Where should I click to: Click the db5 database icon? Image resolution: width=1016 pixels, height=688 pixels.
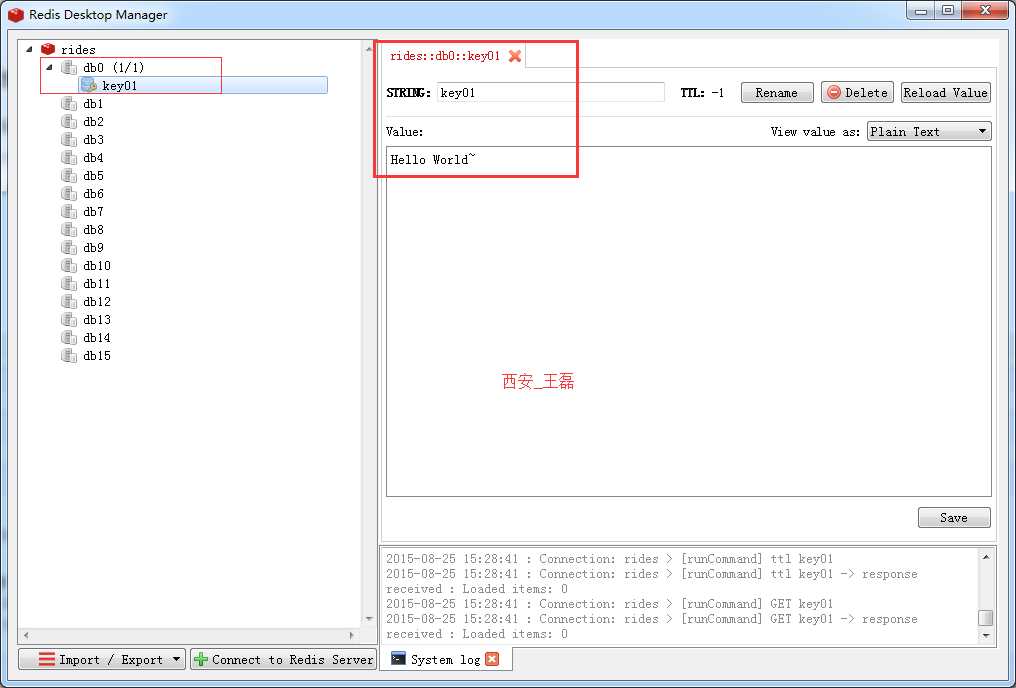click(x=69, y=176)
